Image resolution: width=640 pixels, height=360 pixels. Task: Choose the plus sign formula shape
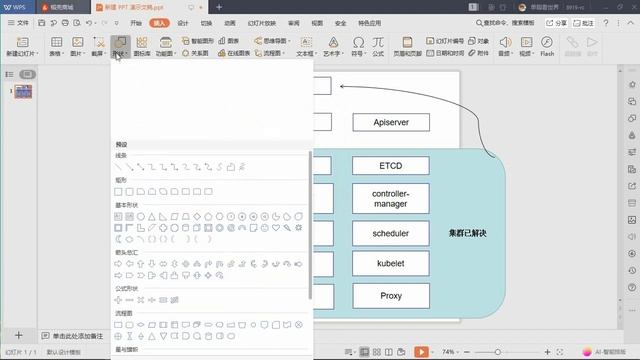[x=118, y=300]
